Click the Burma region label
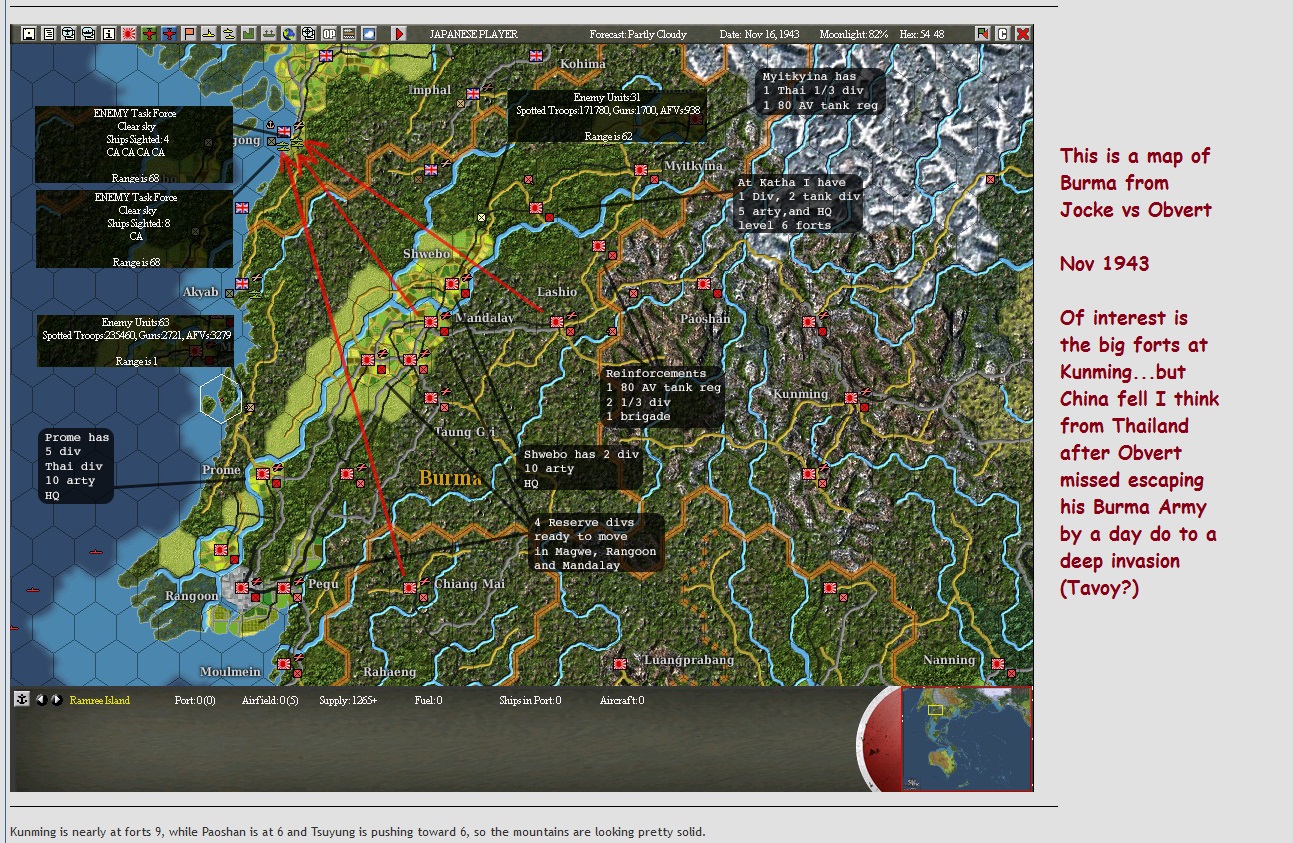The width and height of the screenshot is (1293, 843). 450,478
